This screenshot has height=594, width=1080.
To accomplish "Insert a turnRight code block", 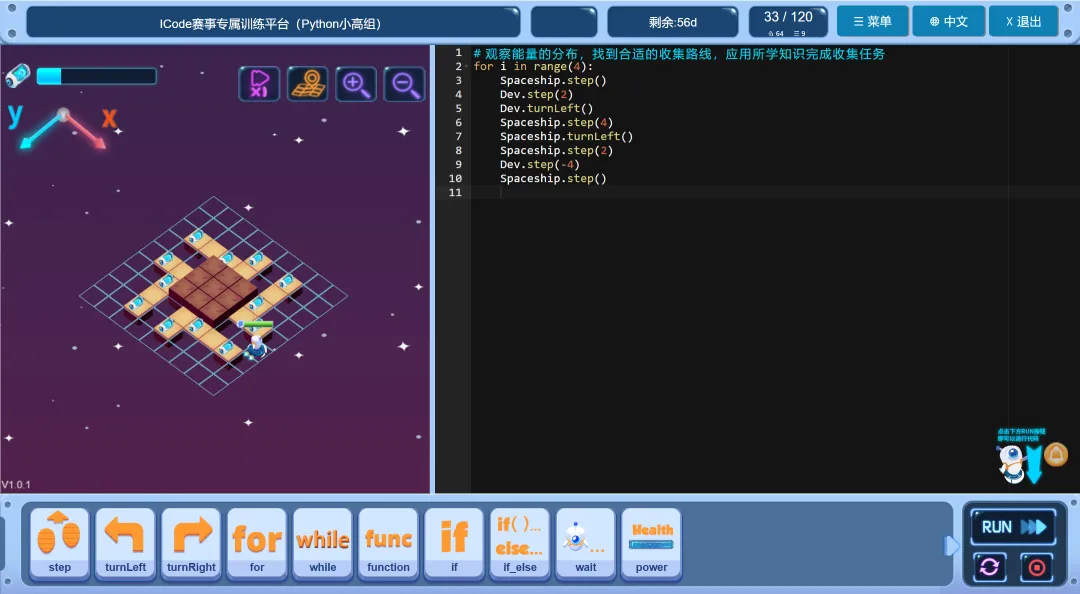I will 191,544.
